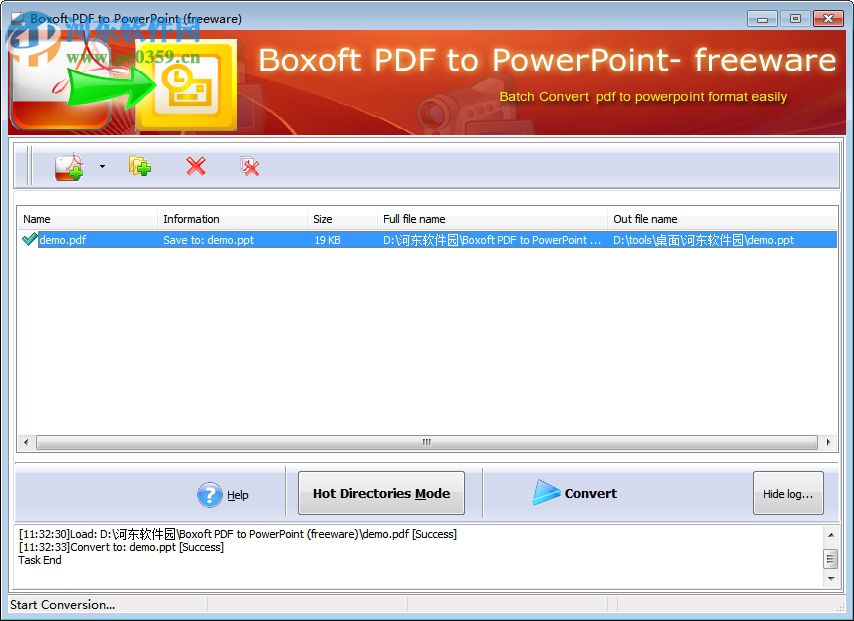The image size is (854, 621).
Task: Click the Add PDF file toolbar icon
Action: 68,166
